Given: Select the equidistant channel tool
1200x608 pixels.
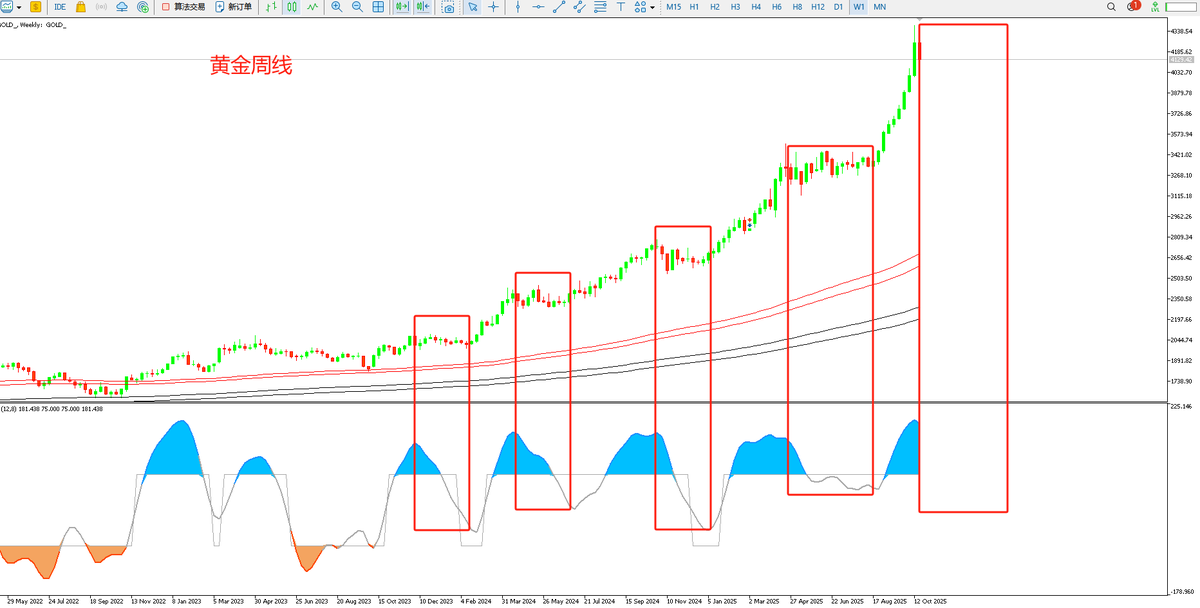Looking at the screenshot, I should point(580,7).
